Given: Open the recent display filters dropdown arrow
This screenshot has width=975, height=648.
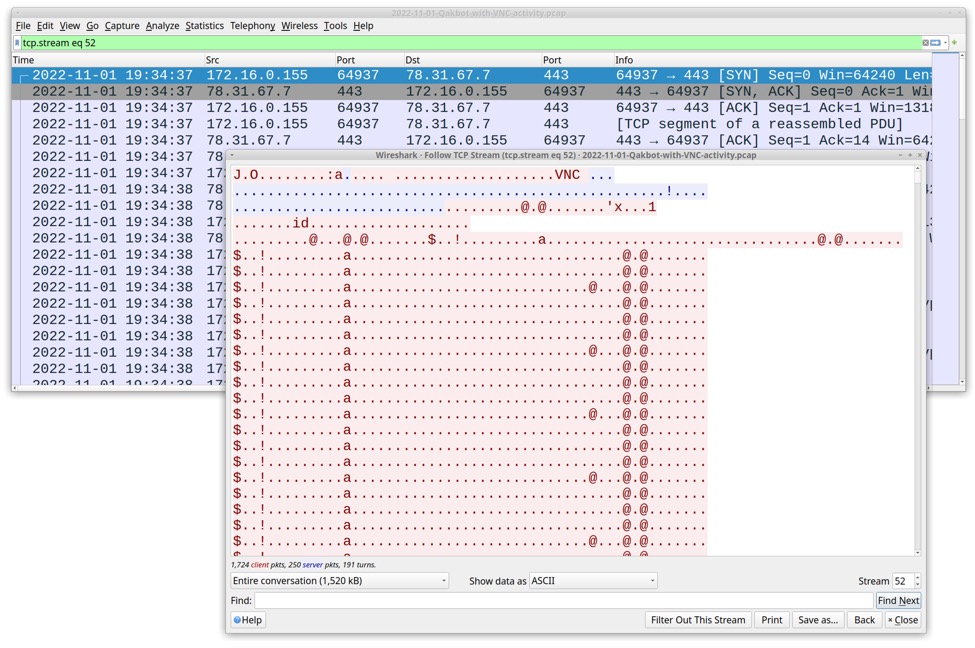Looking at the screenshot, I should pos(945,43).
